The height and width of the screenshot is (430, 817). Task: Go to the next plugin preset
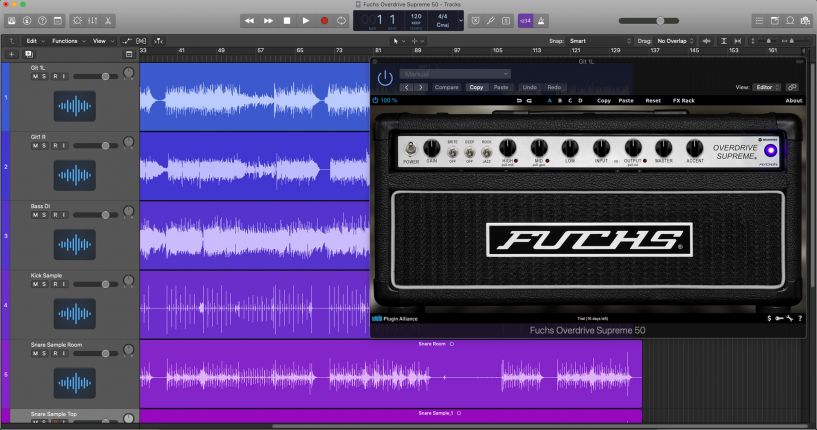click(421, 87)
